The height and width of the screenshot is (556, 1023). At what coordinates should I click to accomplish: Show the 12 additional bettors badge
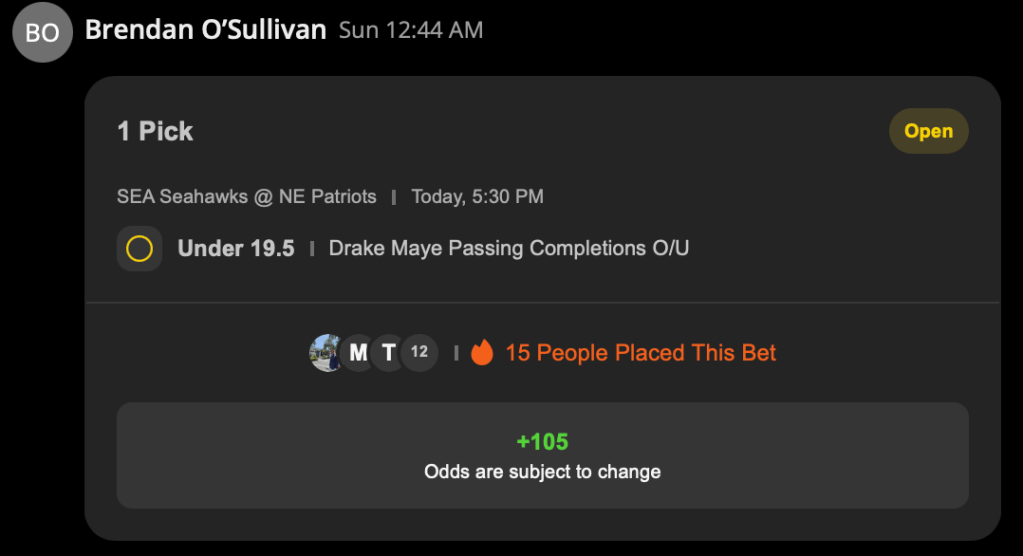420,353
